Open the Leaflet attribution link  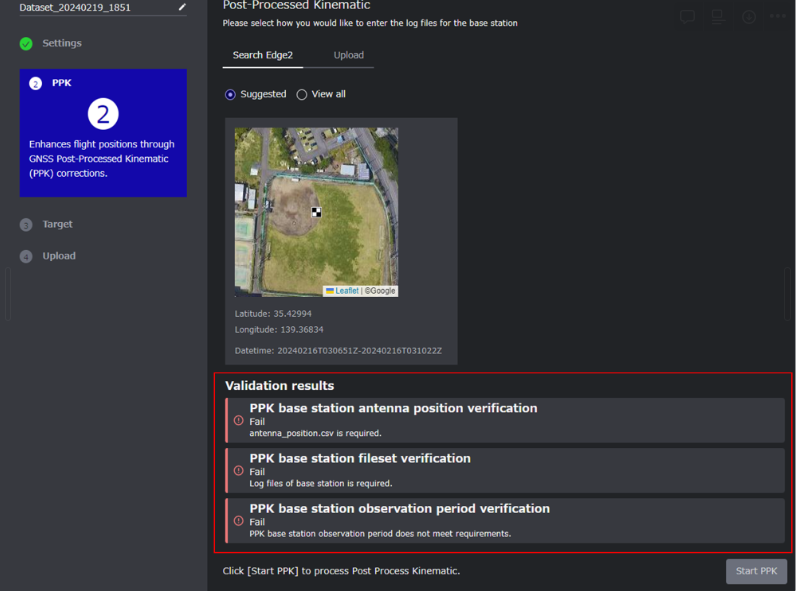347,291
